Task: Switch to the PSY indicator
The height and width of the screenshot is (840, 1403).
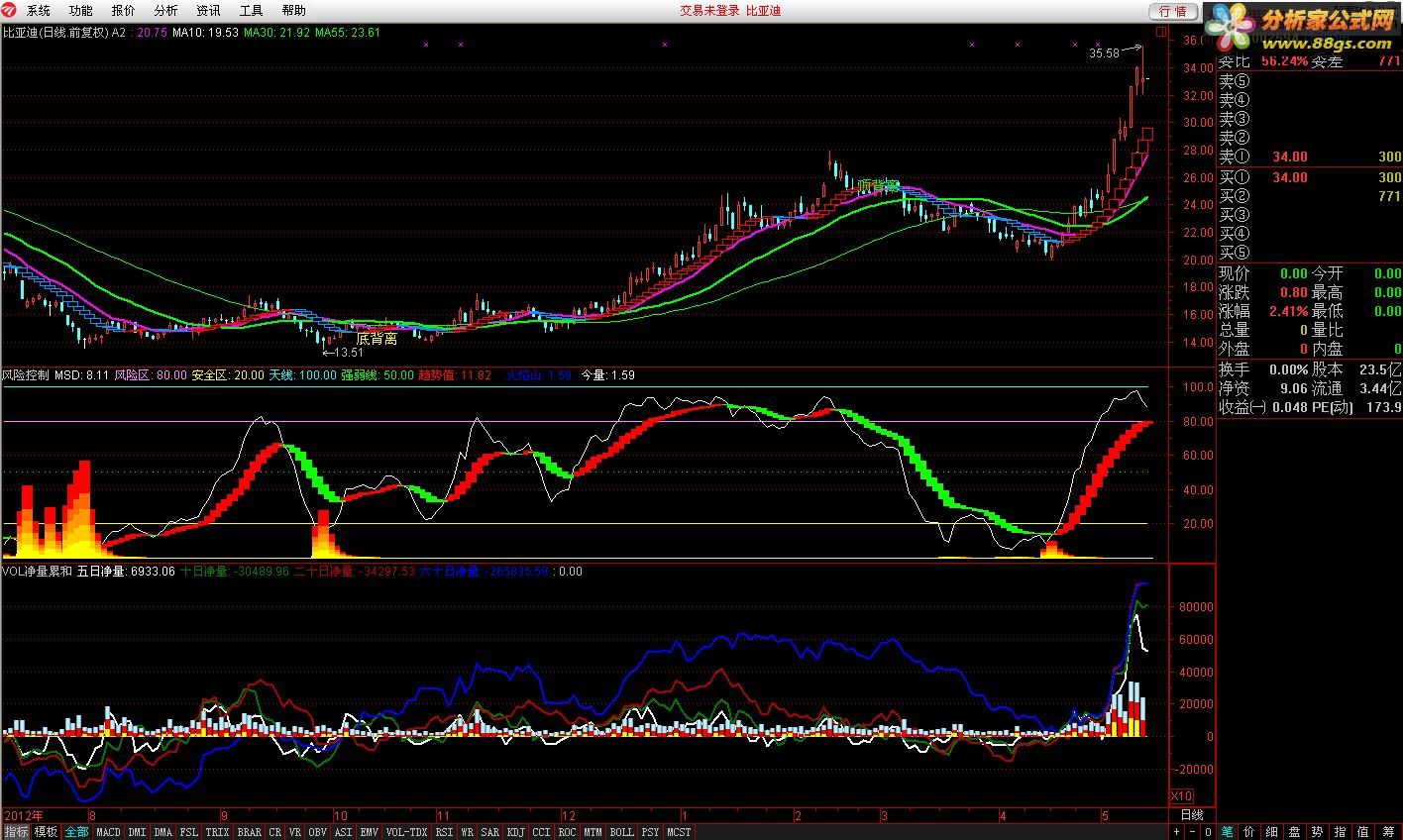Action: (x=650, y=832)
